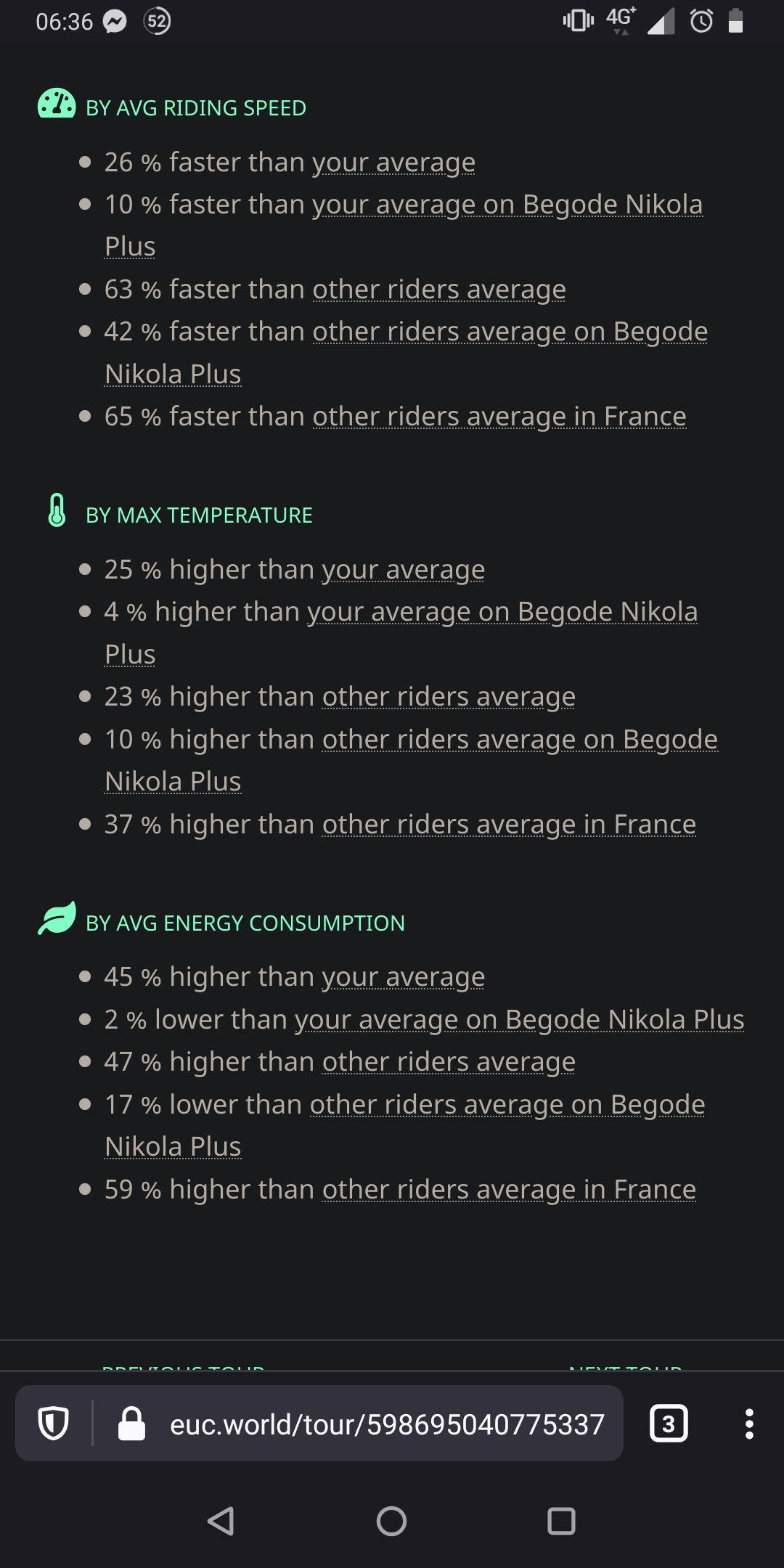The image size is (784, 1568).
Task: Open 'other riders average' link under max temperature
Action: coord(449,697)
